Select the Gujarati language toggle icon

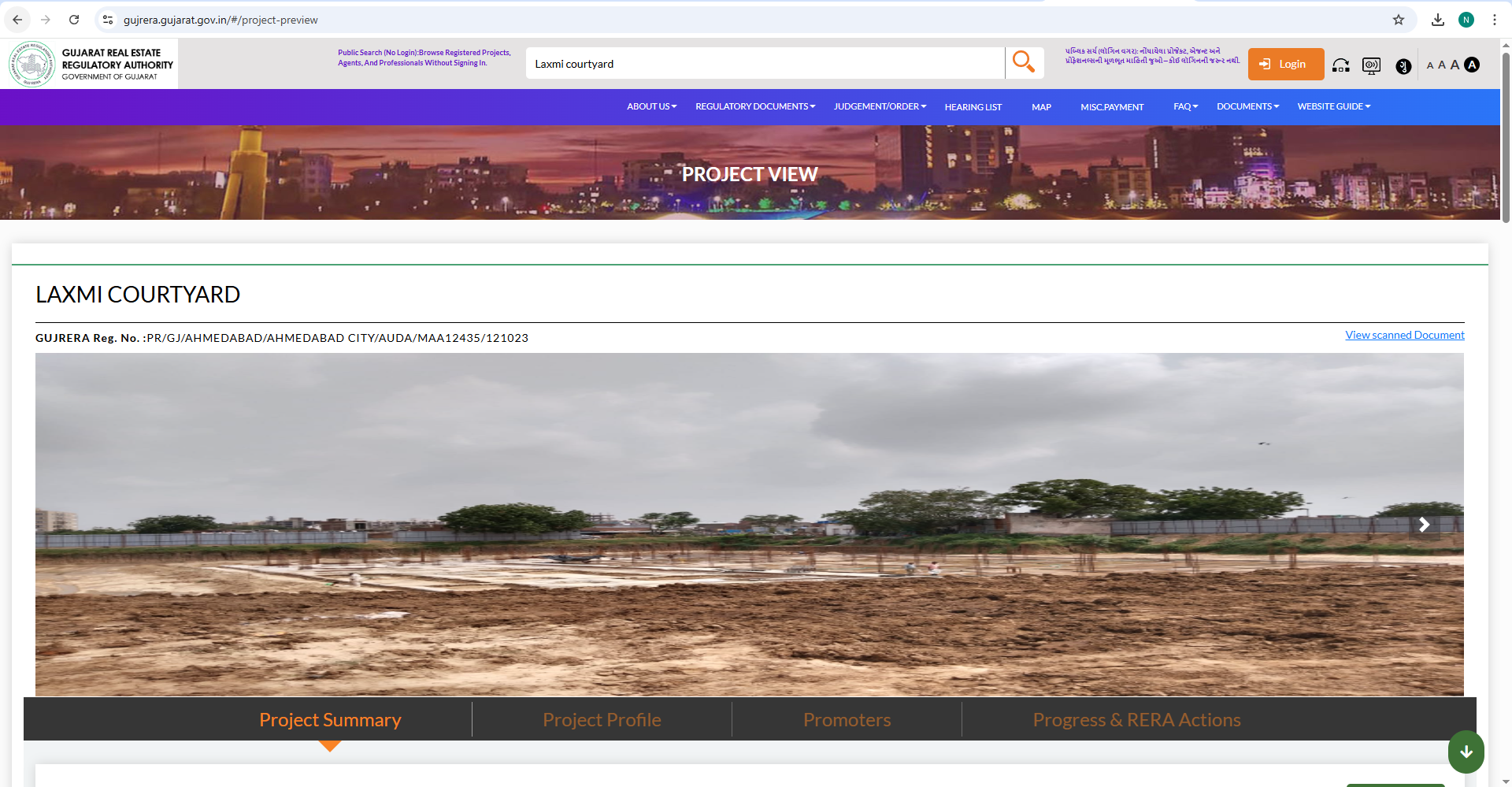(x=1403, y=67)
